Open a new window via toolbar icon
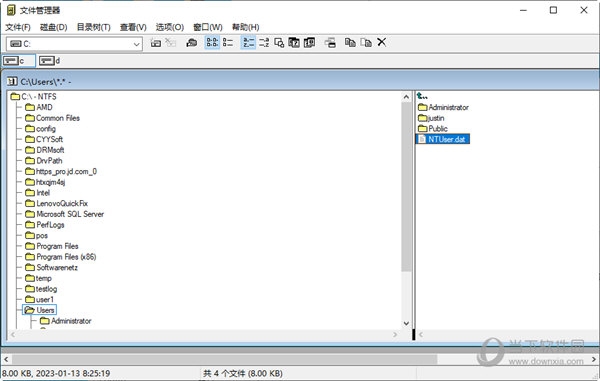This screenshot has height=381, width=600. [x=330, y=42]
